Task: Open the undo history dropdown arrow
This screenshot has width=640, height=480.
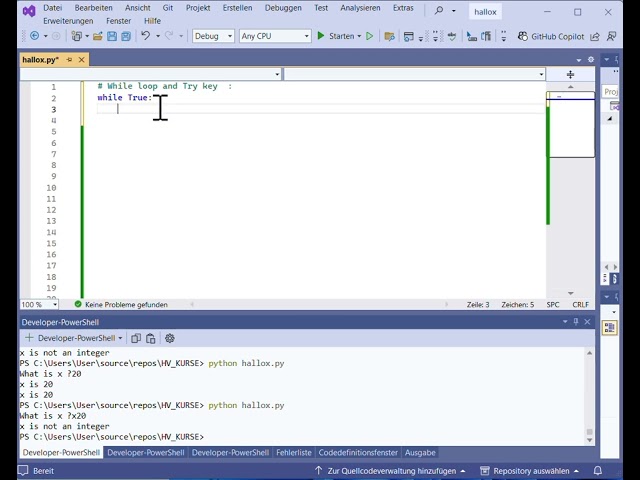Action: coord(158,36)
